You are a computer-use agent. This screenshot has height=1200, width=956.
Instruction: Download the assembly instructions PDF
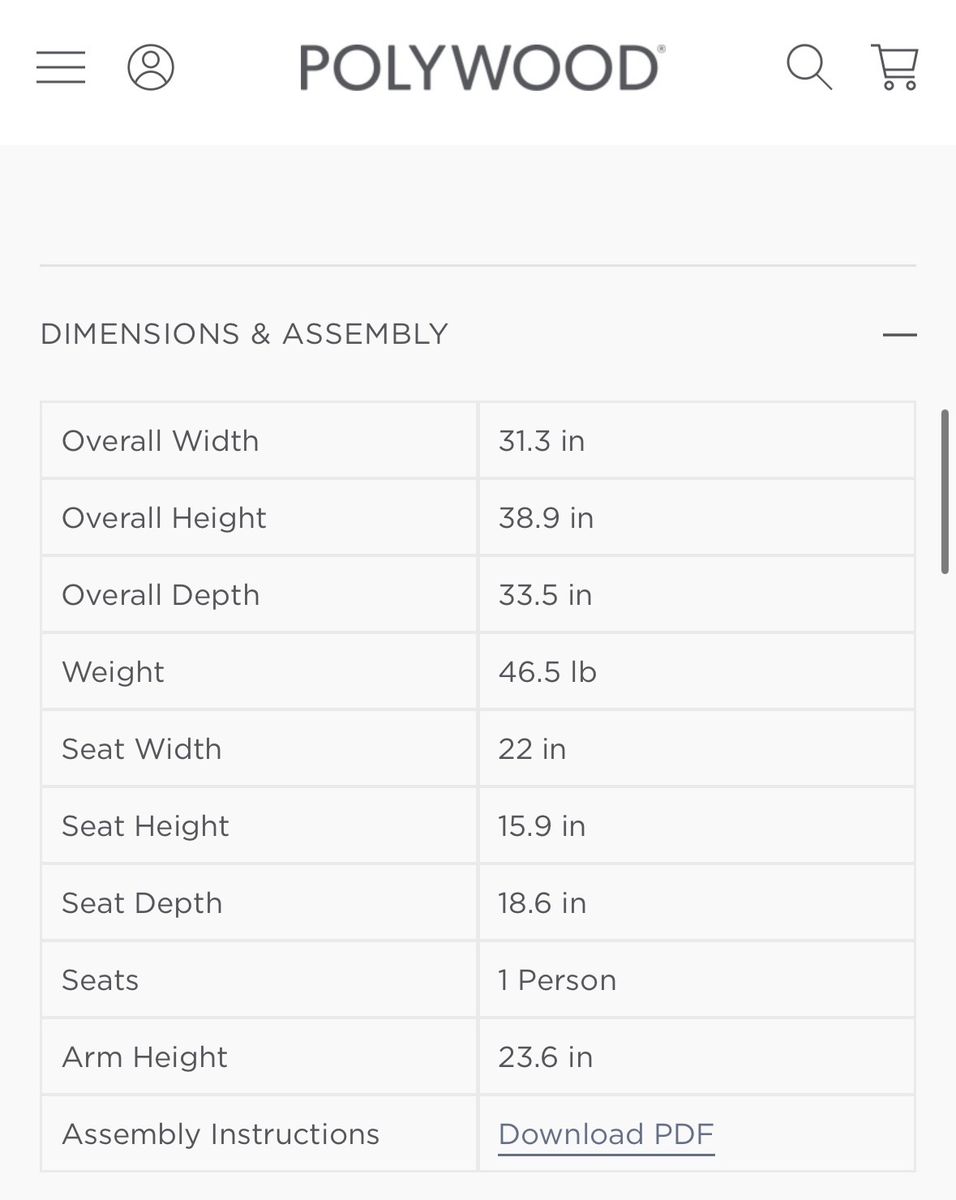click(606, 1135)
